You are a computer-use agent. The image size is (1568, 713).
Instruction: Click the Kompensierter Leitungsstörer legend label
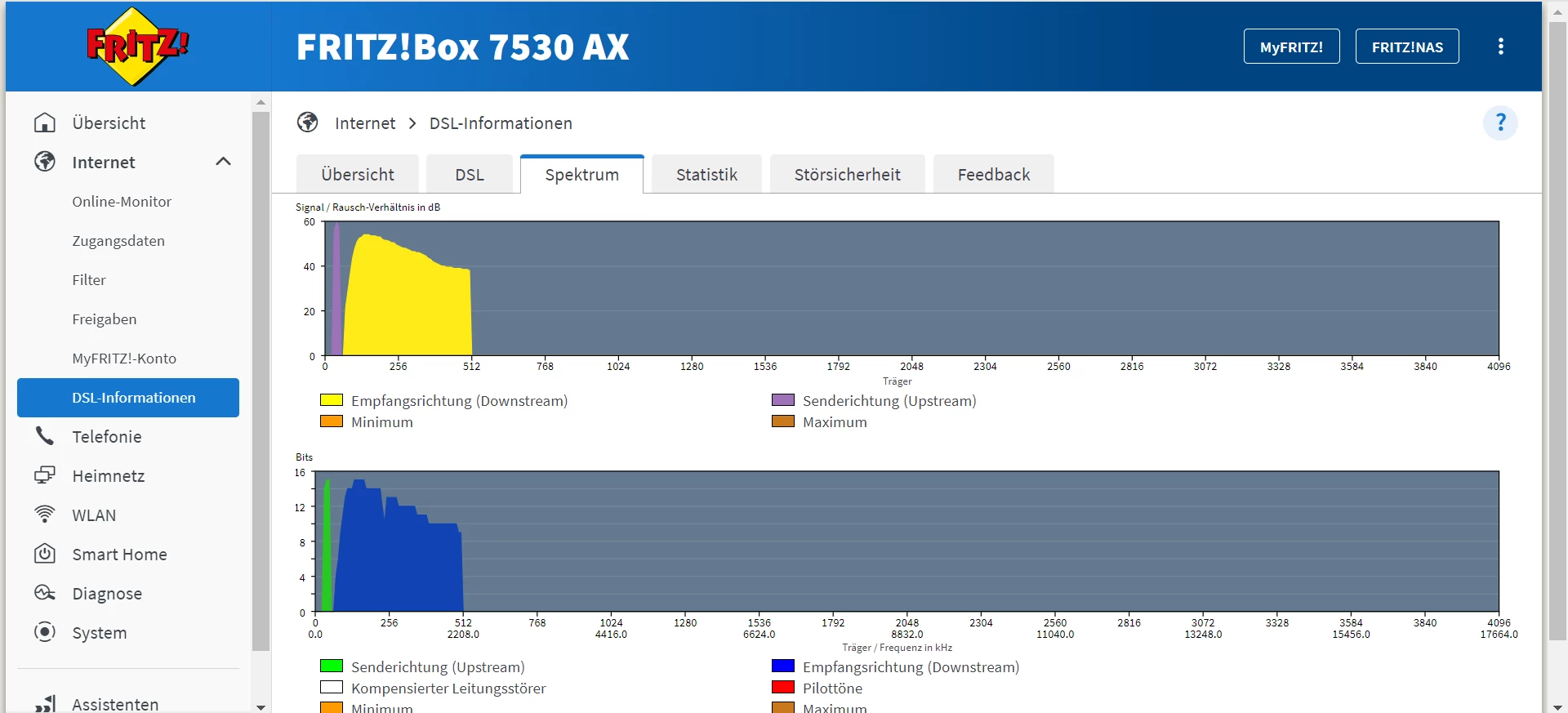[448, 688]
